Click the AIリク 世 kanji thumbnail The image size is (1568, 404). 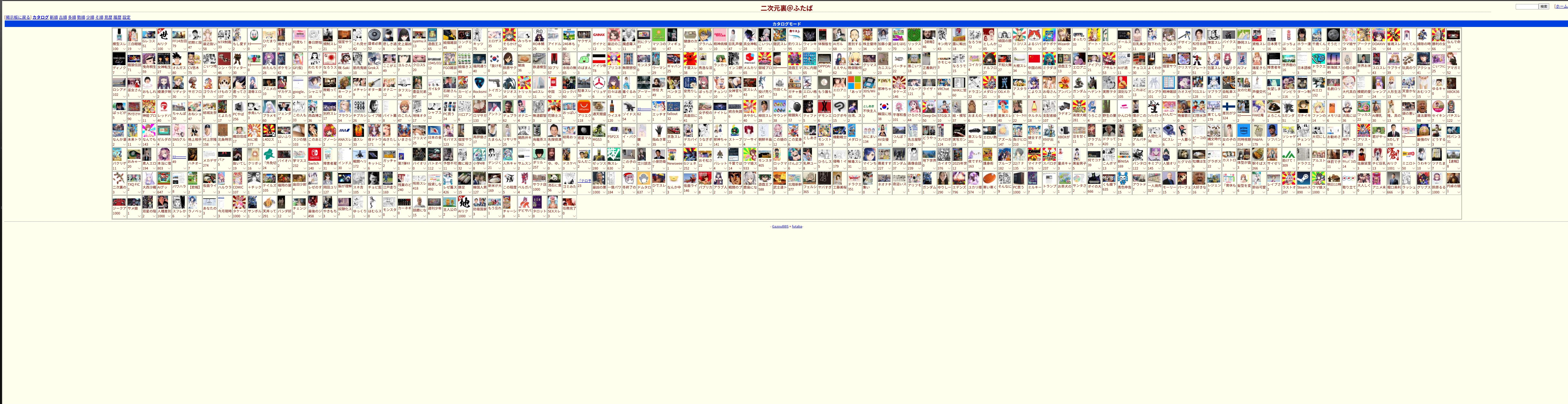(x=164, y=35)
